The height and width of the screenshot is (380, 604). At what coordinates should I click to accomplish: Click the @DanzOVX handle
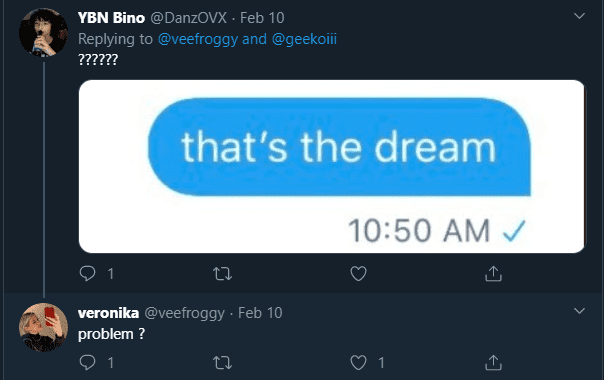[188, 18]
